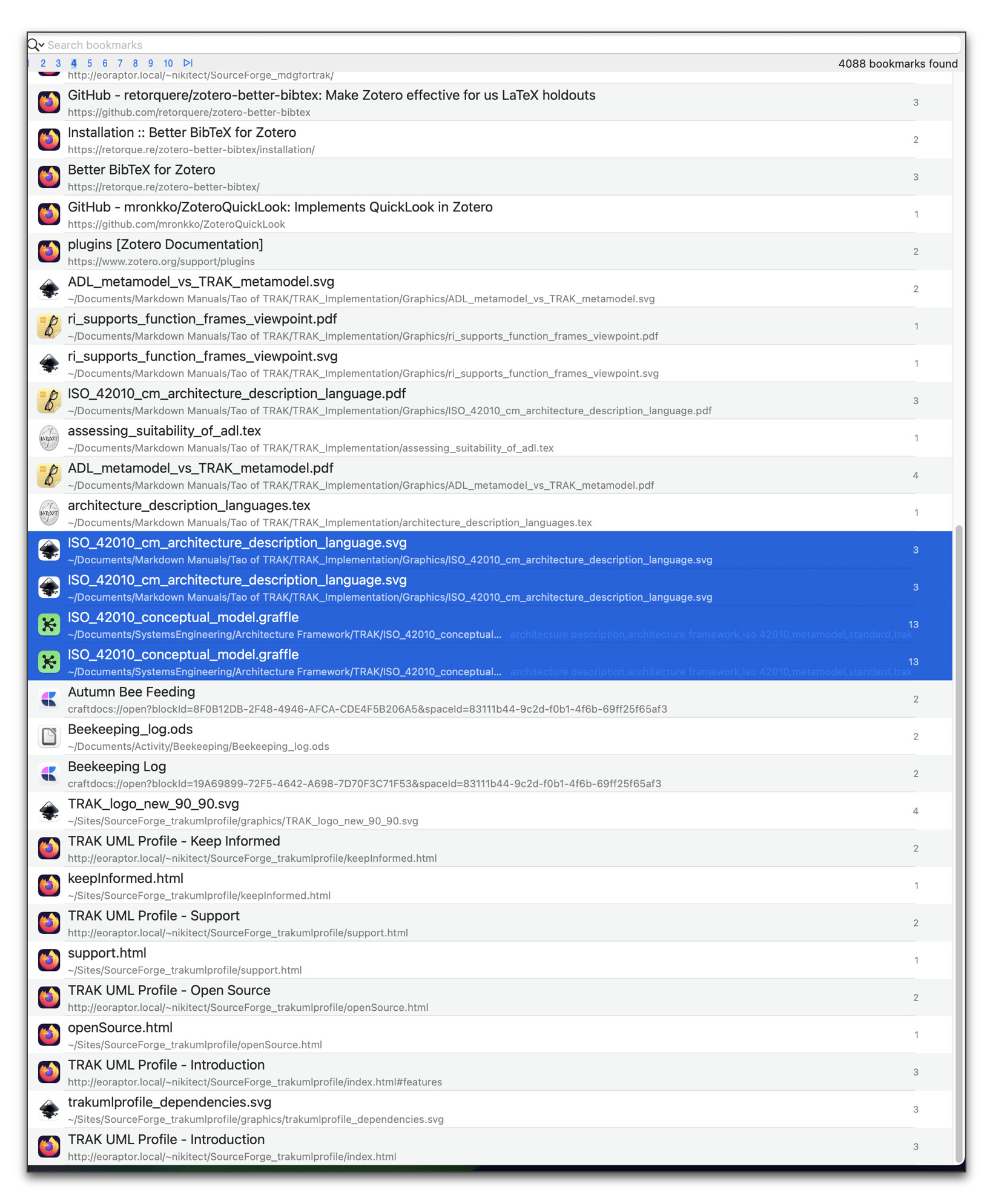993x1204 pixels.
Task: Click the Firefox icon for TRAK UML Profile - Support
Action: pos(49,923)
